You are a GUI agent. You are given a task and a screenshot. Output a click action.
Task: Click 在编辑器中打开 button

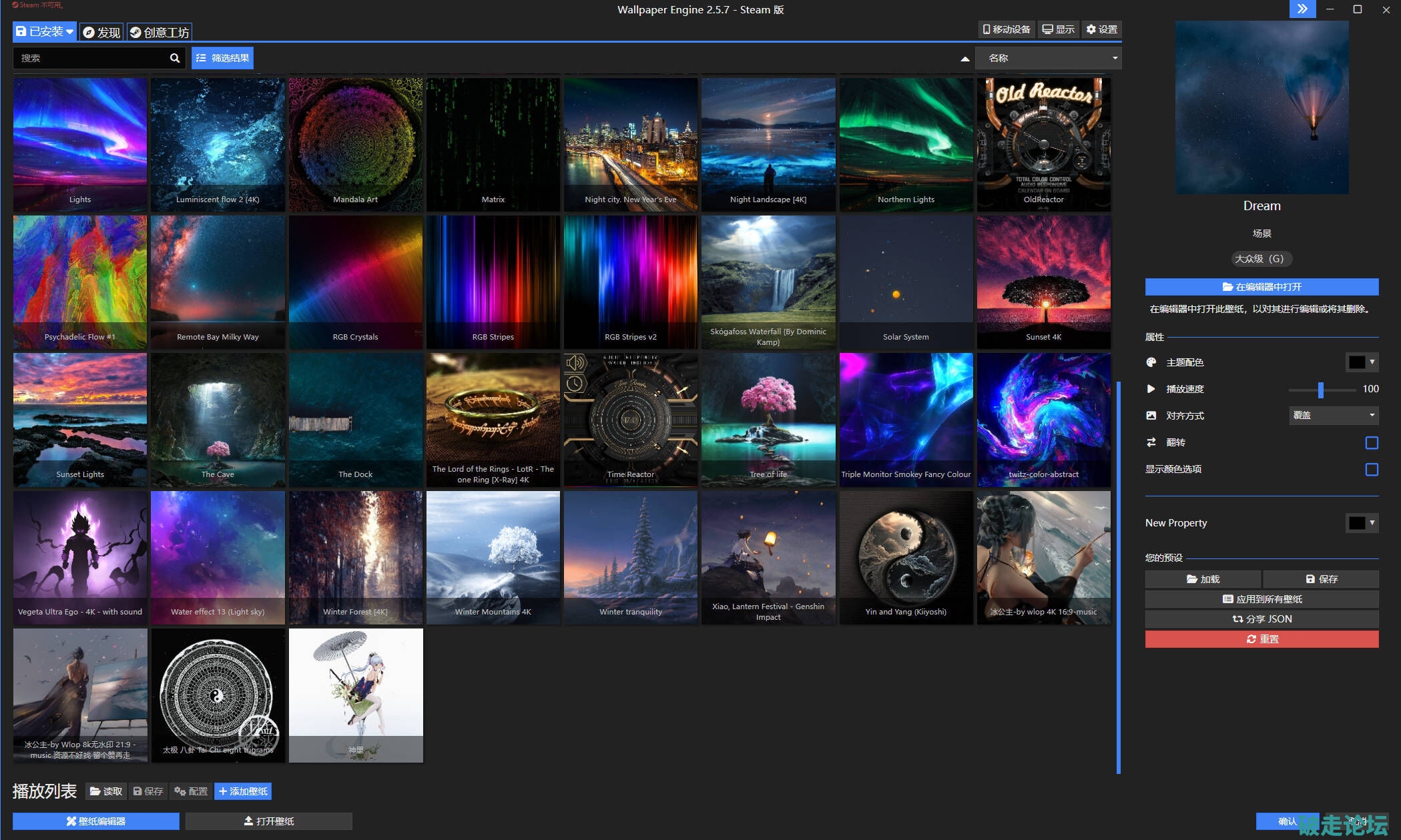1262,287
